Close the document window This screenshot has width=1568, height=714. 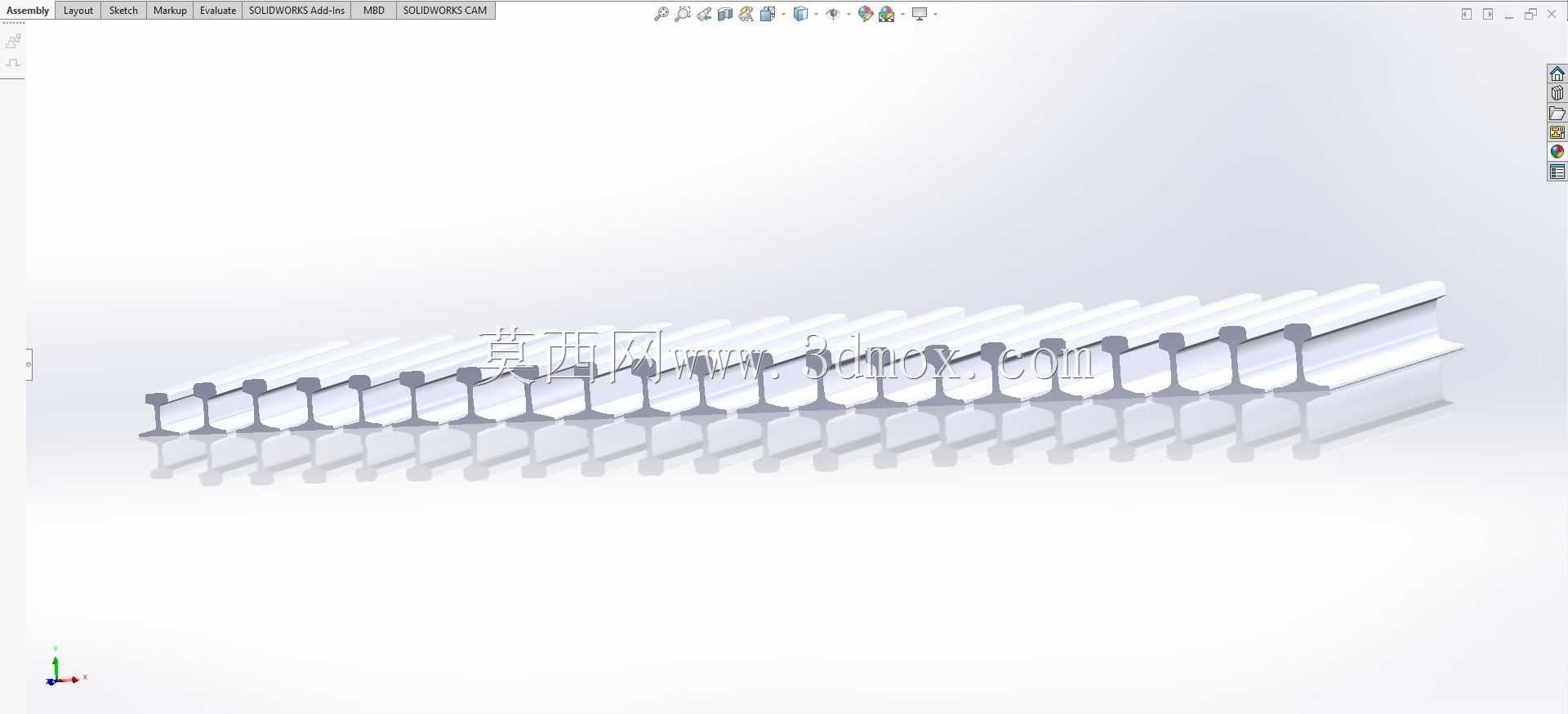[x=1552, y=14]
